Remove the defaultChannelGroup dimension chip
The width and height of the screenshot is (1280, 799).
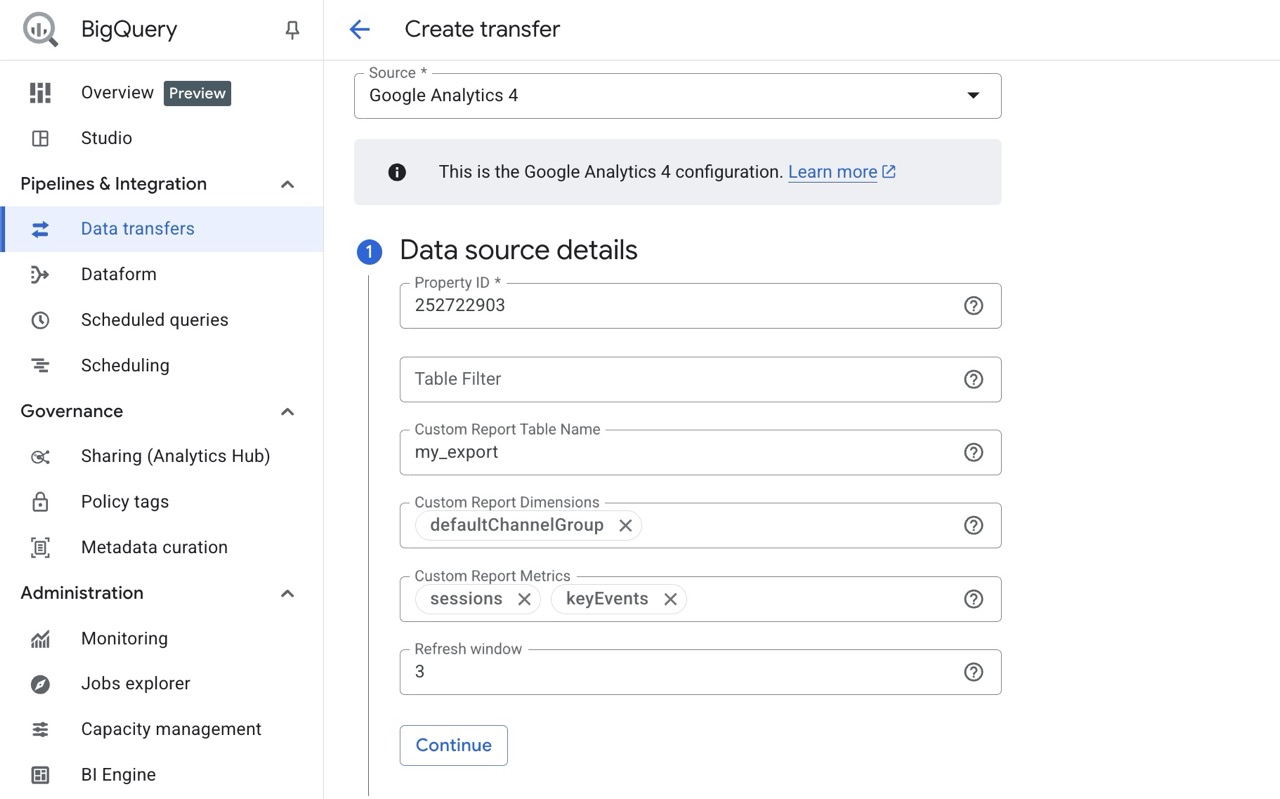click(x=625, y=526)
